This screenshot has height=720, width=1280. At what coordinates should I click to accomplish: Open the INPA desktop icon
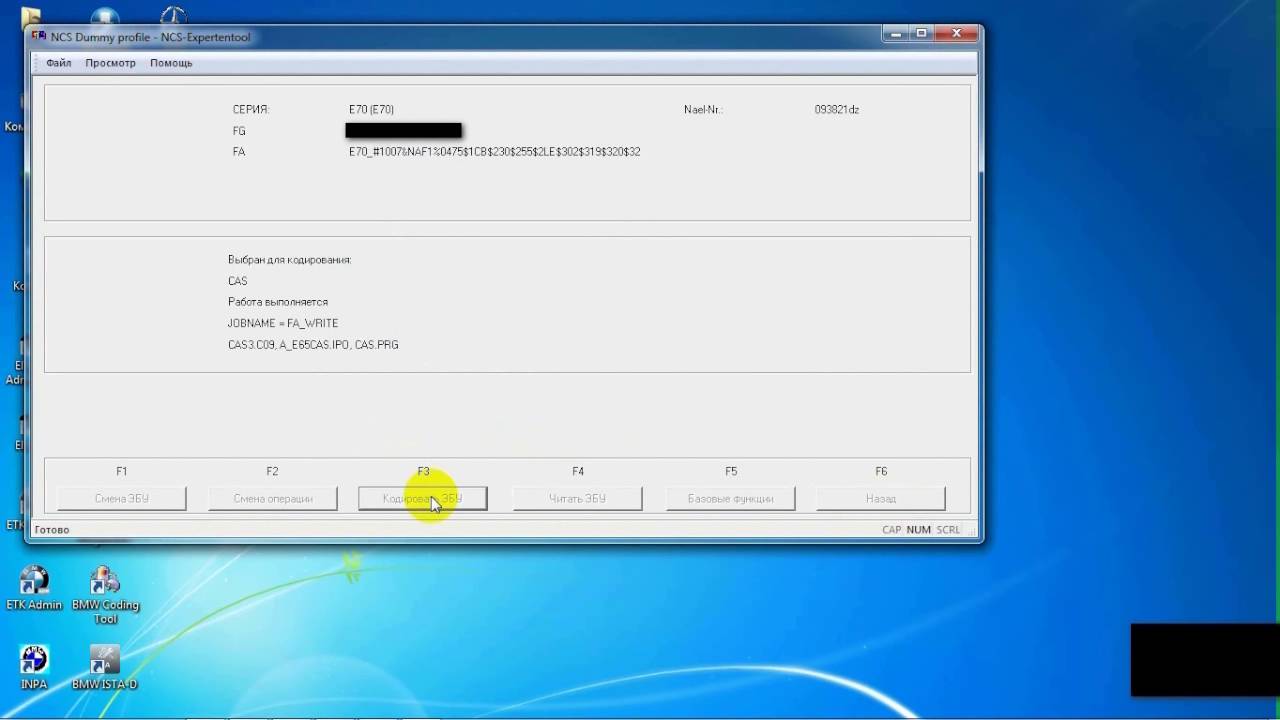pyautogui.click(x=34, y=667)
